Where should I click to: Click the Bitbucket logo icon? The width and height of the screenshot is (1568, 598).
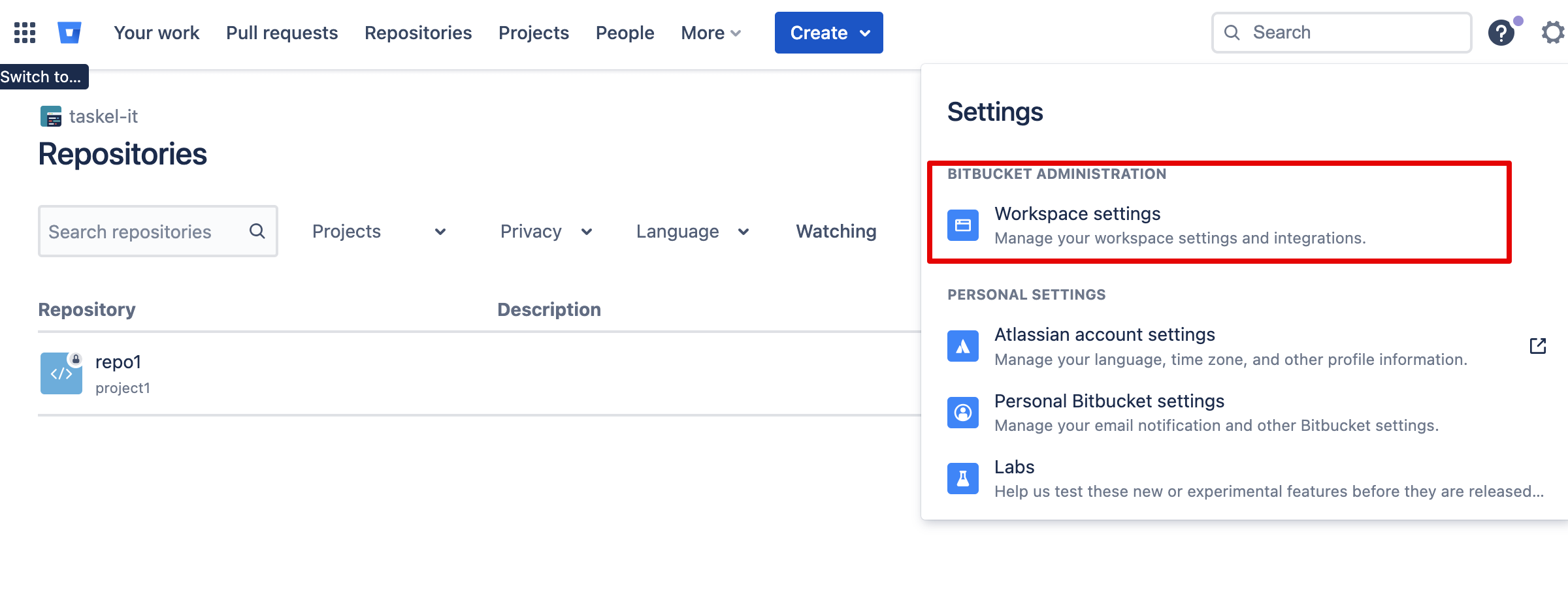(69, 33)
